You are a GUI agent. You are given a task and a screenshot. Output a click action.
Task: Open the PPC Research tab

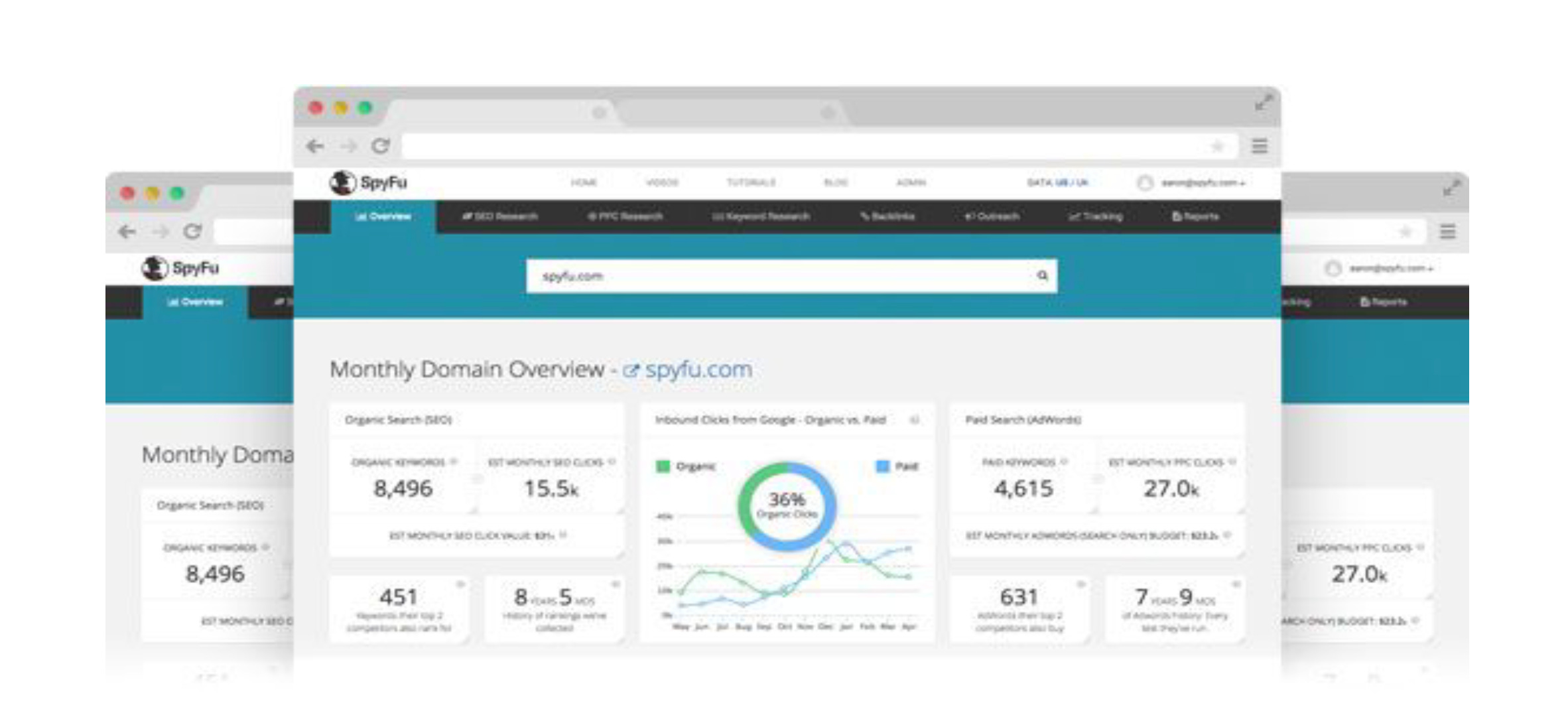tap(625, 216)
